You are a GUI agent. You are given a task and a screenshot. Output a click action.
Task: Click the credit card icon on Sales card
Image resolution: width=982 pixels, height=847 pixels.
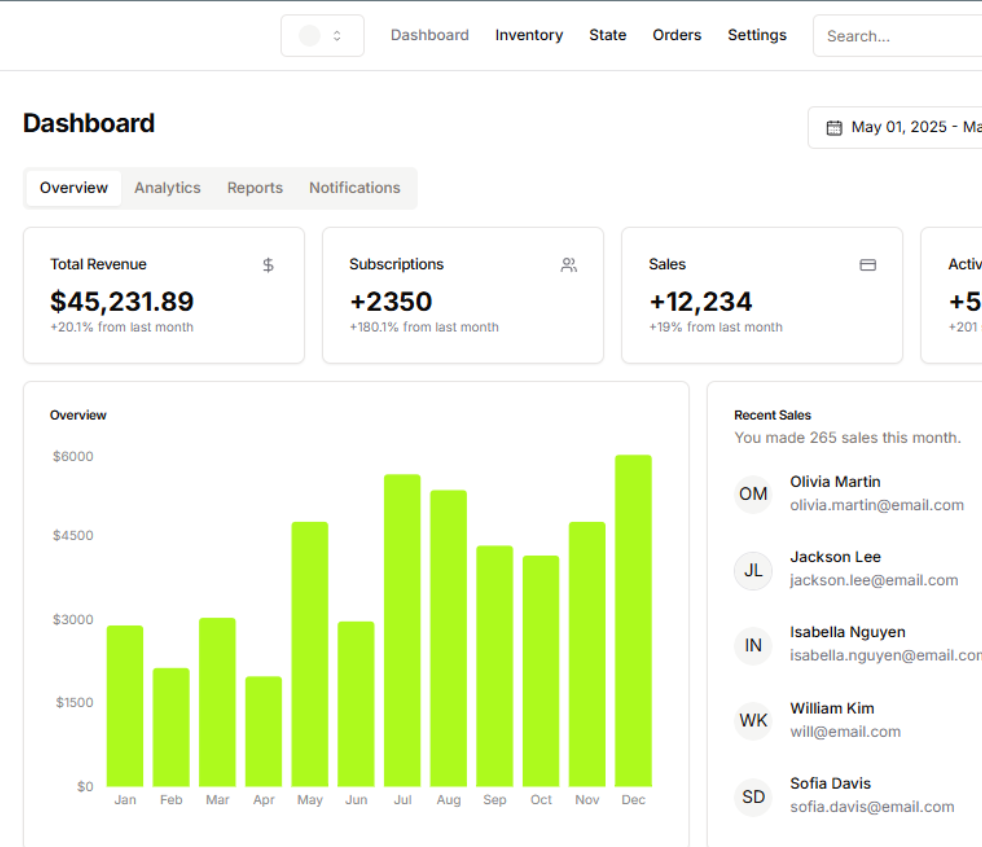[868, 265]
